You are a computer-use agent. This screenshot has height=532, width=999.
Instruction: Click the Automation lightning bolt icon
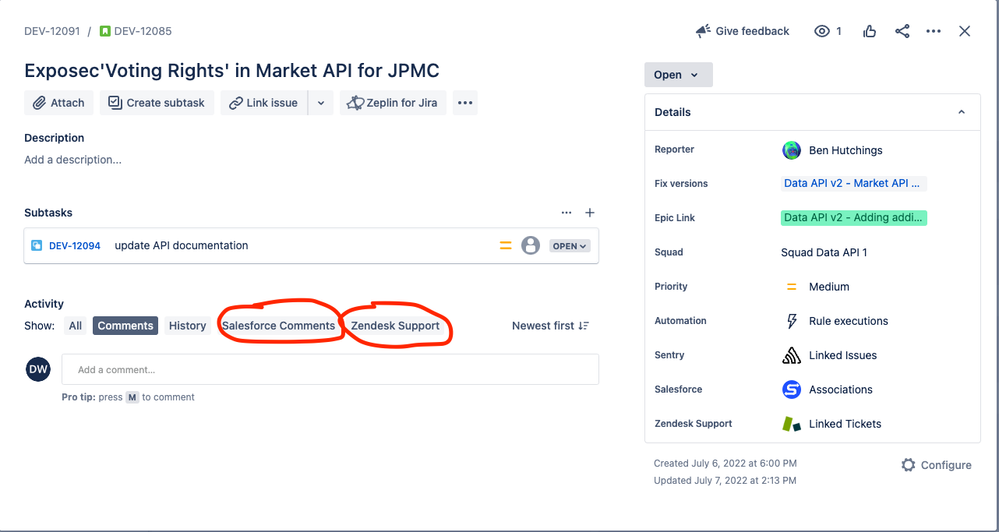tap(791, 321)
